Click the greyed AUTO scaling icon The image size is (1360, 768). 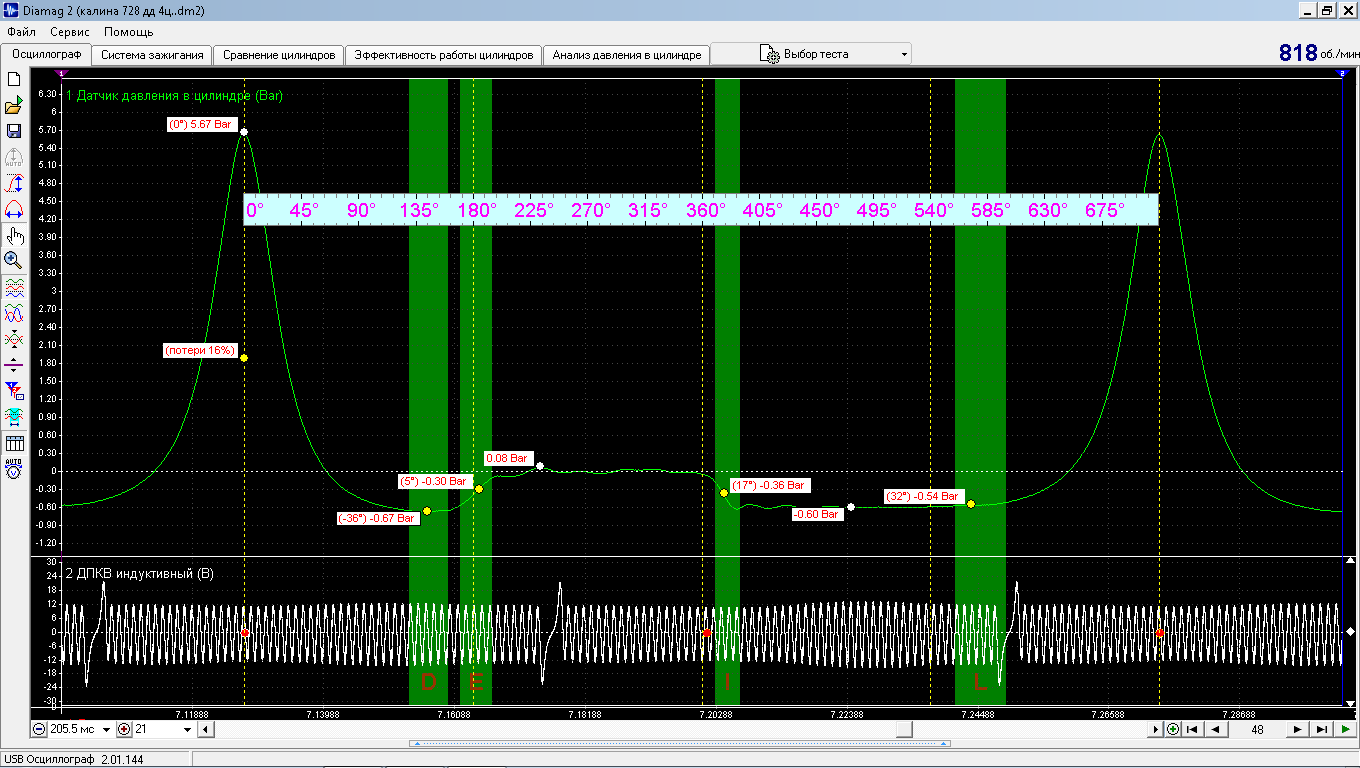(14, 157)
